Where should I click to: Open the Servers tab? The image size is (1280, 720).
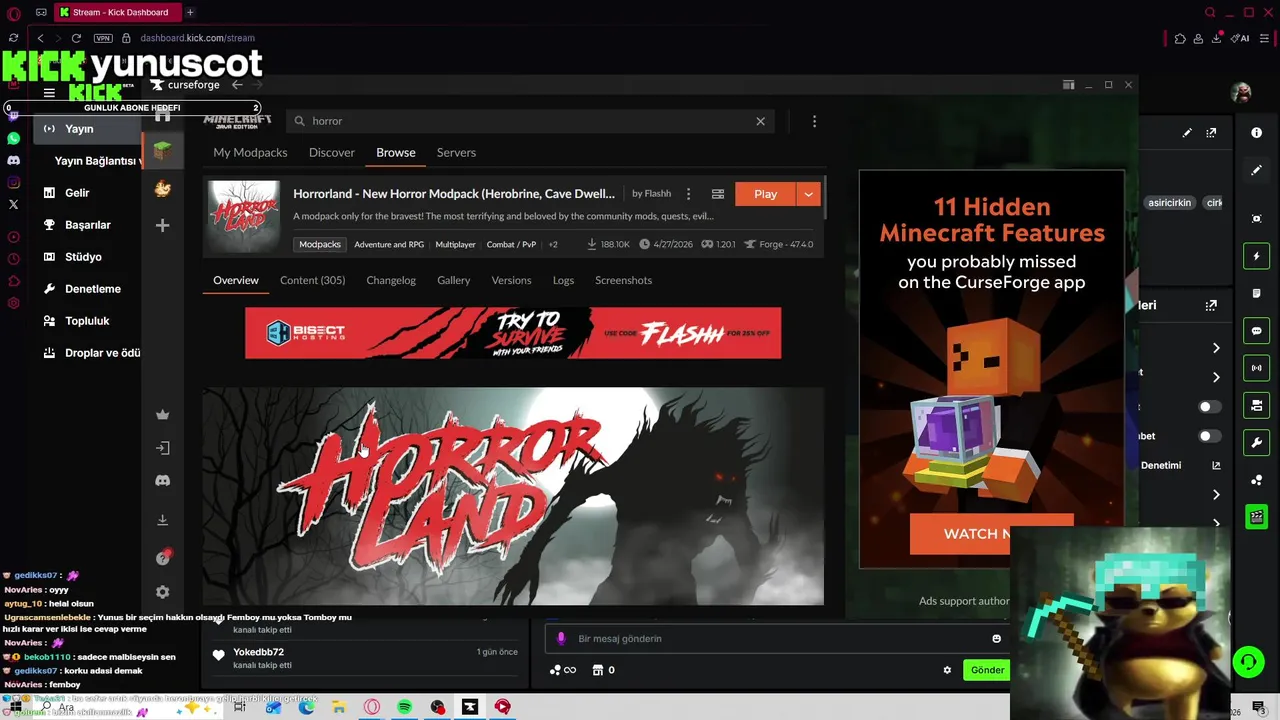456,152
